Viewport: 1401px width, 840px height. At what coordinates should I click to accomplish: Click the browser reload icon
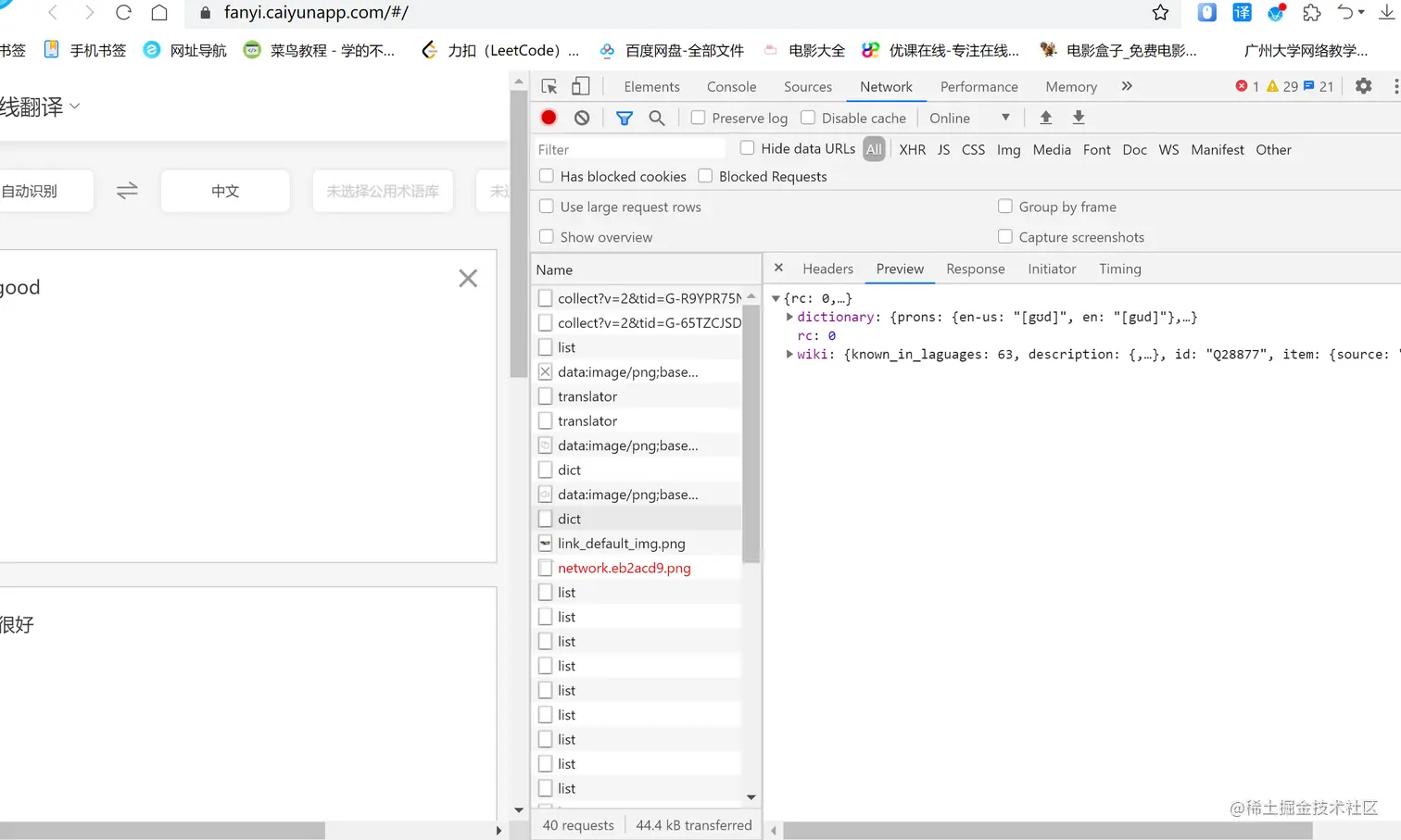pos(123,13)
